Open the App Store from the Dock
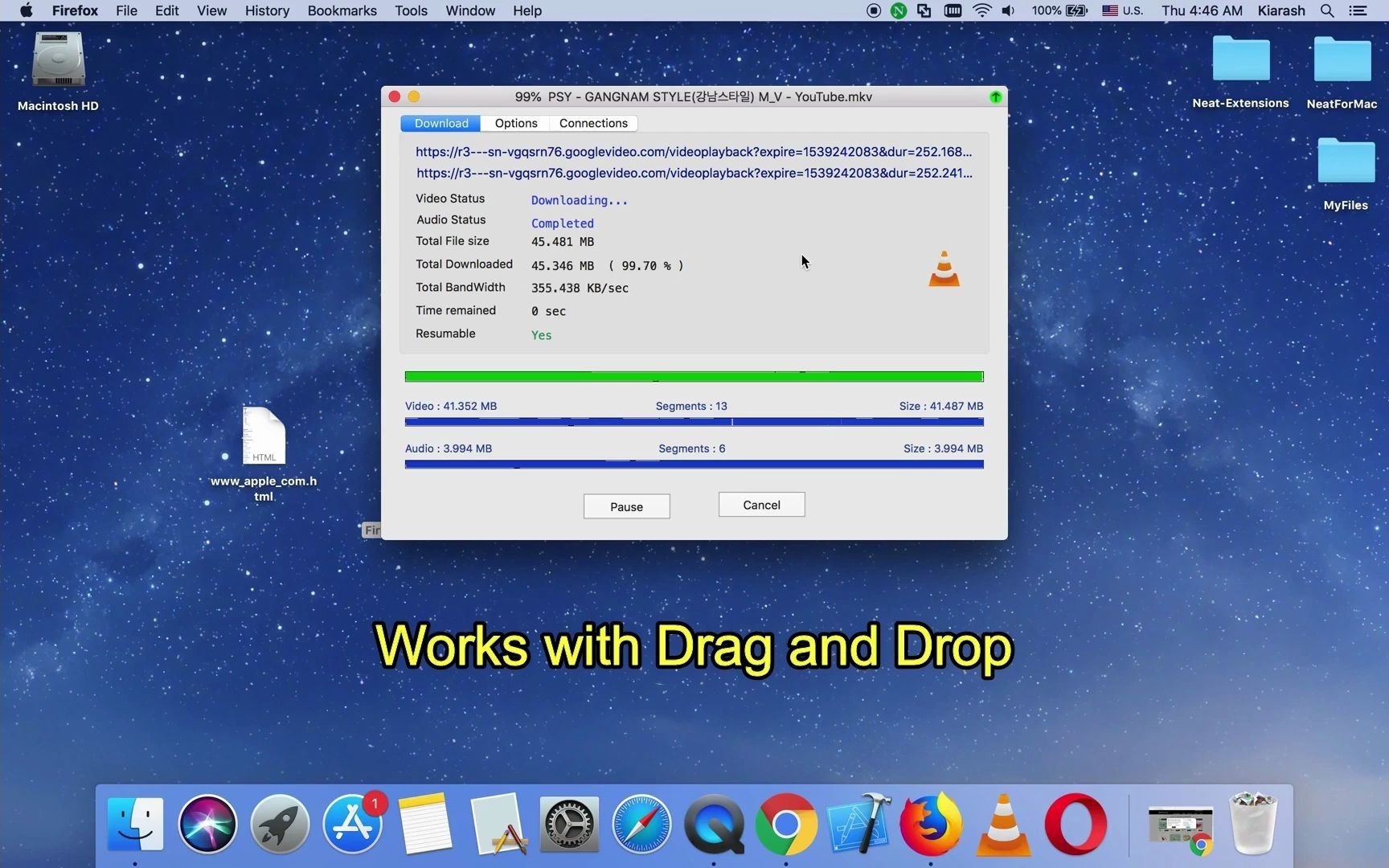This screenshot has width=1389, height=868. click(x=352, y=824)
